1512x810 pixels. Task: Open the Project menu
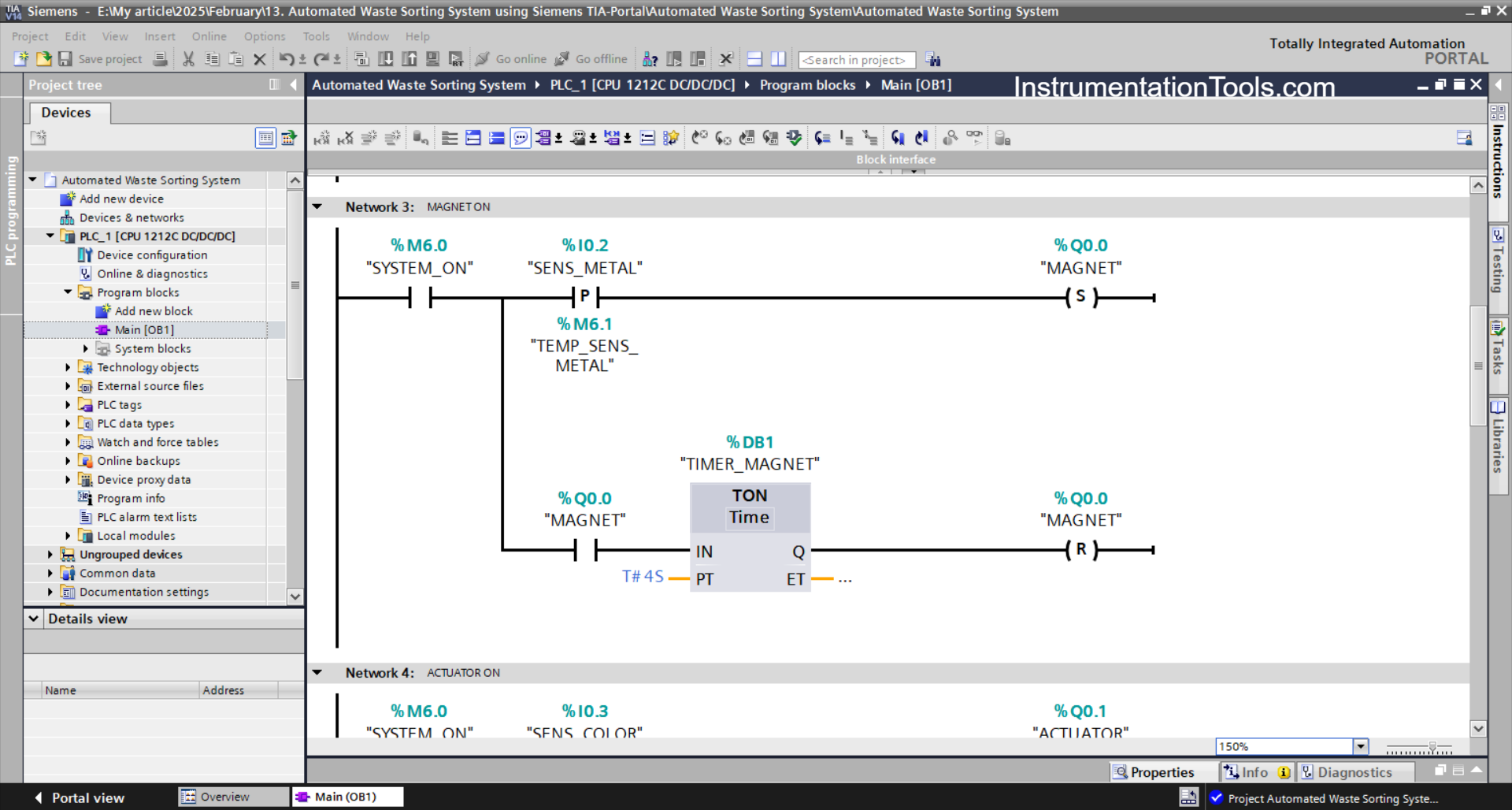tap(30, 36)
